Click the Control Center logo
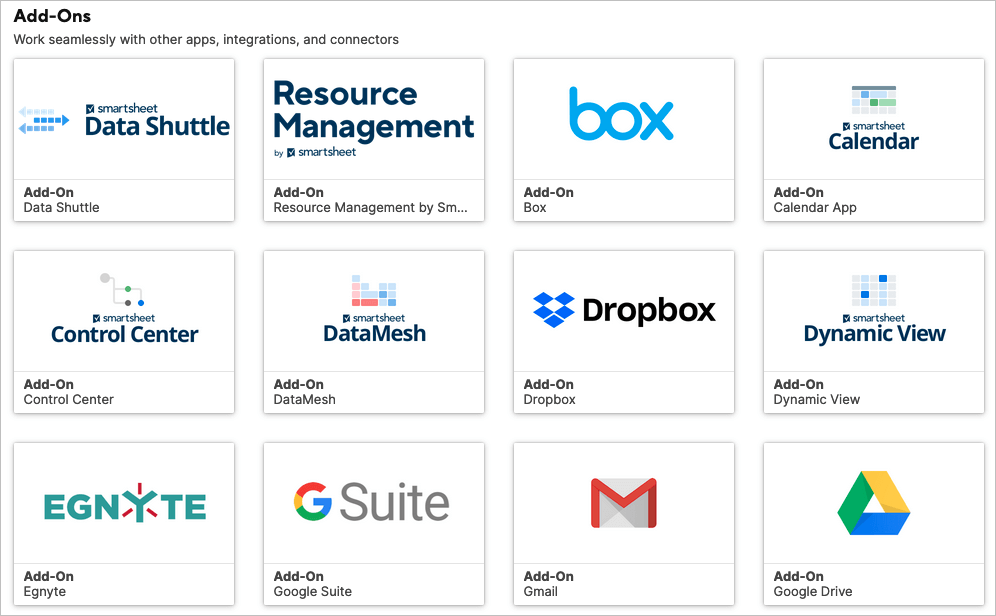This screenshot has height=616, width=996. click(124, 309)
